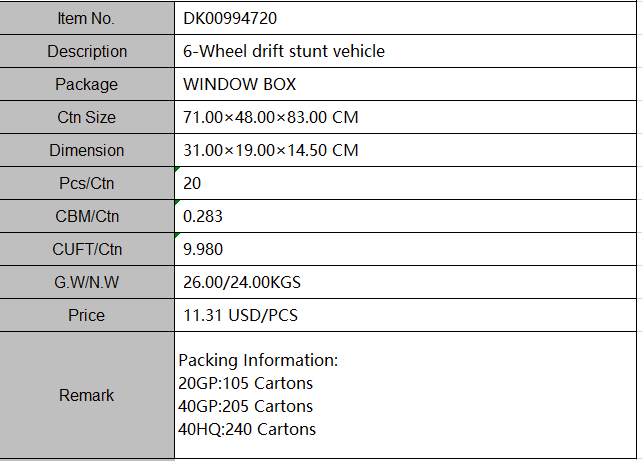Click the CUFT/Ctn label cell
The height and width of the screenshot is (461, 642).
(87, 249)
